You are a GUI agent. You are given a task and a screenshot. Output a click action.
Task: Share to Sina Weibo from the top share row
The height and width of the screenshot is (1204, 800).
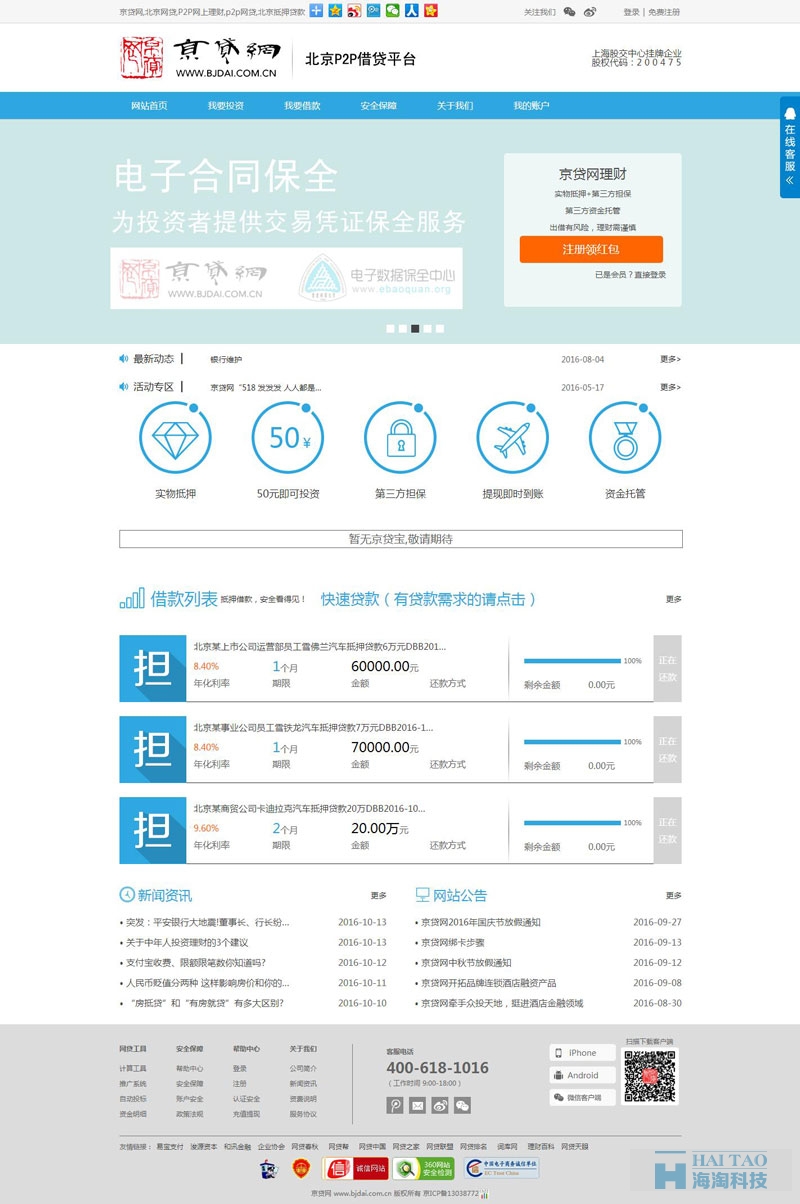[x=354, y=11]
